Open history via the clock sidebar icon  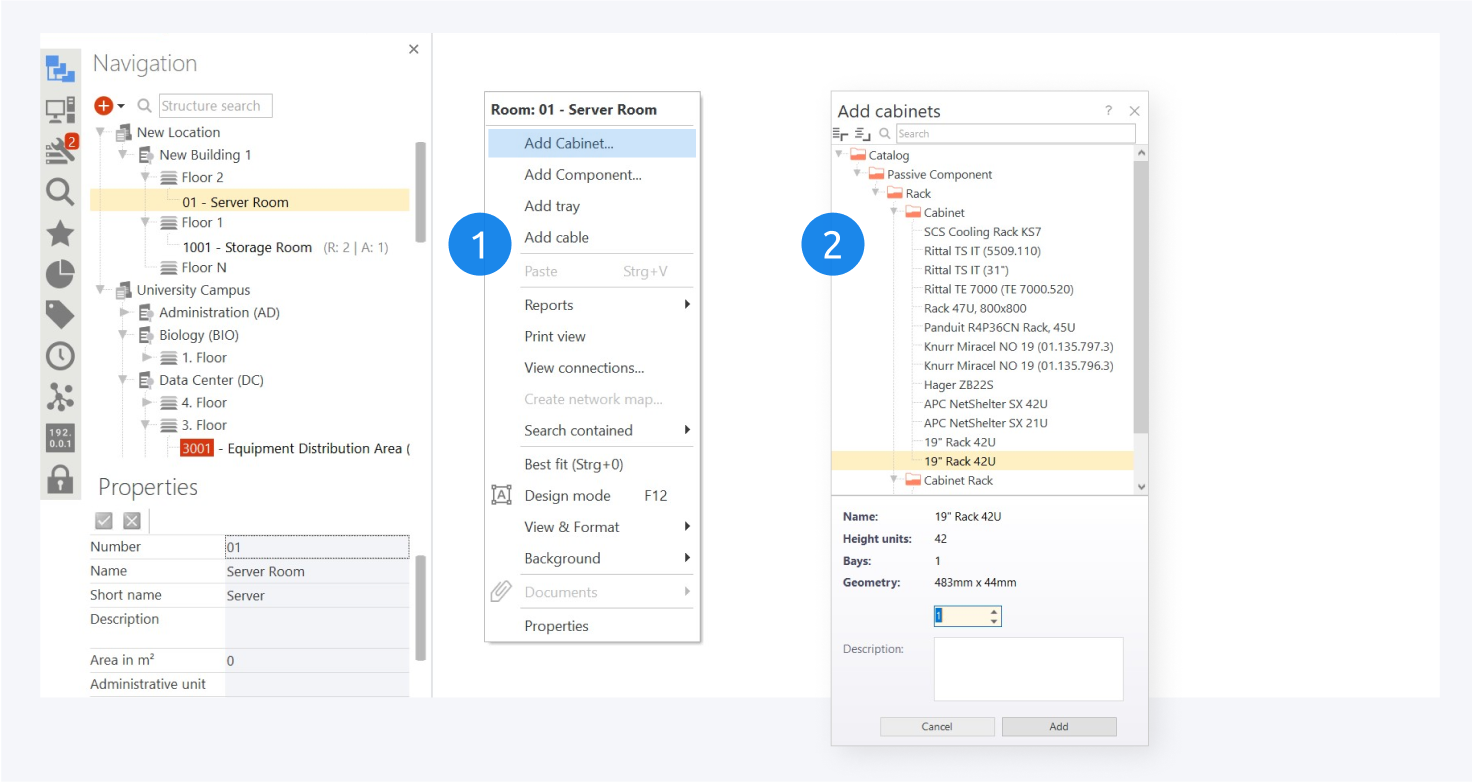click(x=60, y=356)
